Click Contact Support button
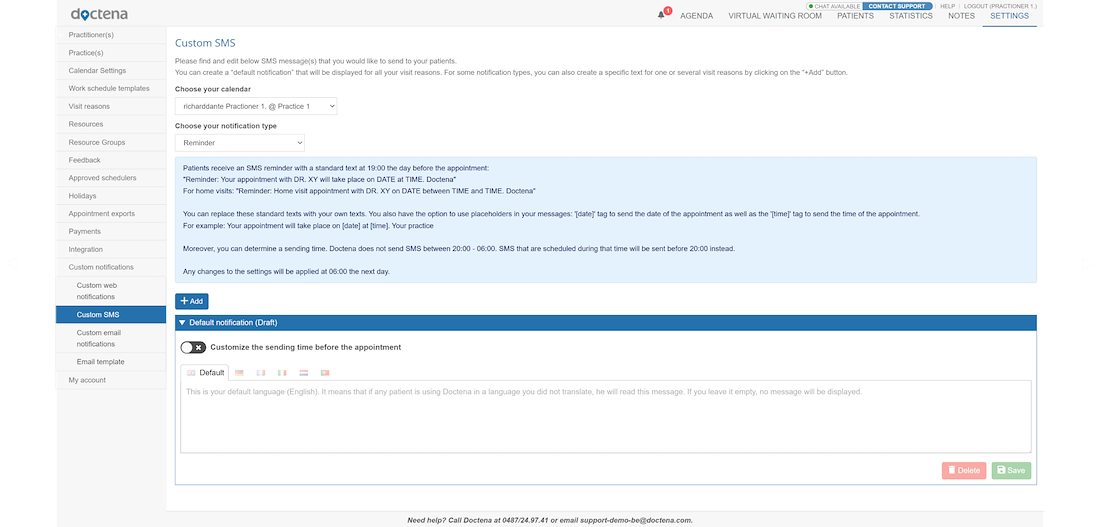 (x=897, y=6)
